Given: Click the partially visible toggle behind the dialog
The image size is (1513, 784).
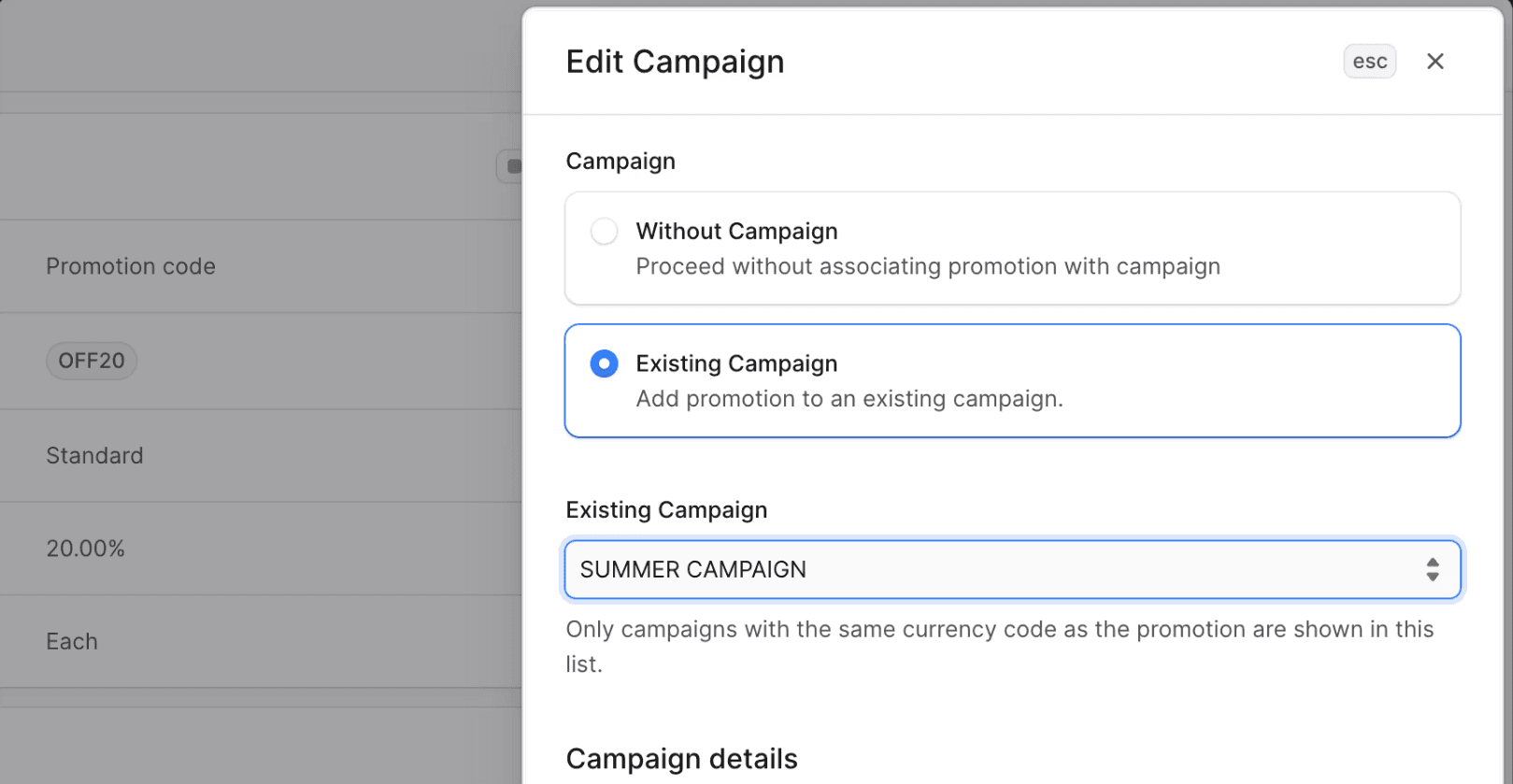Looking at the screenshot, I should (512, 165).
